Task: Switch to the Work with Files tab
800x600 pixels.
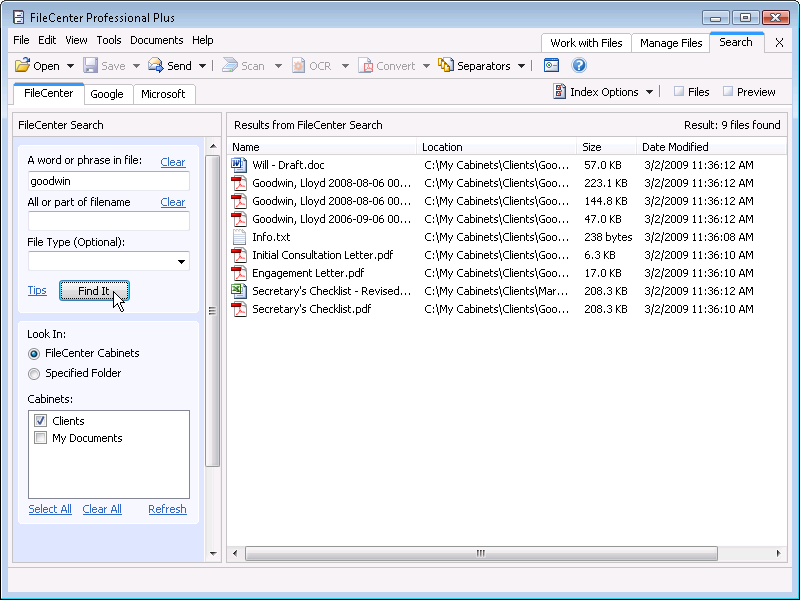Action: (x=586, y=43)
